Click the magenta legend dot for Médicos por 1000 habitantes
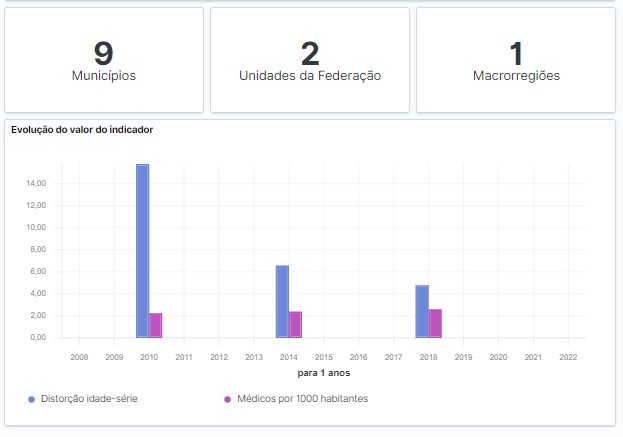The height and width of the screenshot is (437, 623). tap(227, 399)
